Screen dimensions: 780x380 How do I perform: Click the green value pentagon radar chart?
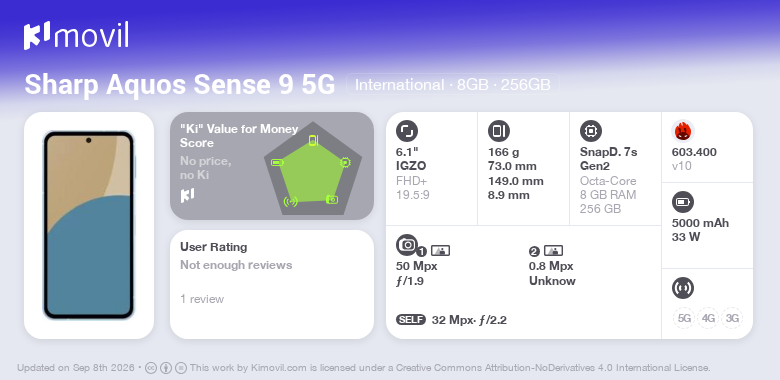[x=312, y=169]
